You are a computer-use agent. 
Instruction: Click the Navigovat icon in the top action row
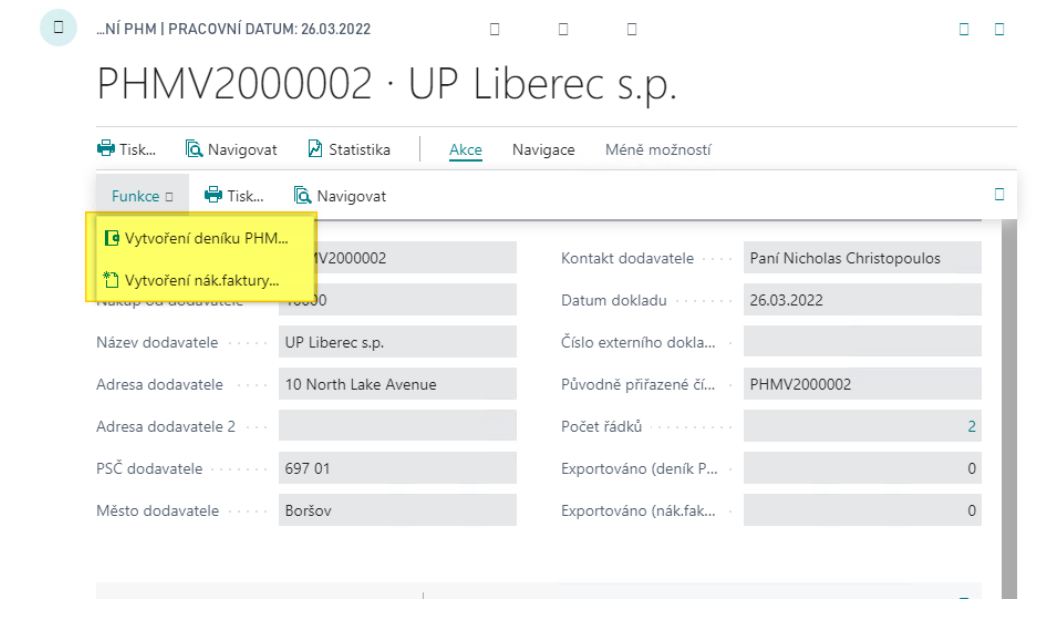(x=194, y=150)
